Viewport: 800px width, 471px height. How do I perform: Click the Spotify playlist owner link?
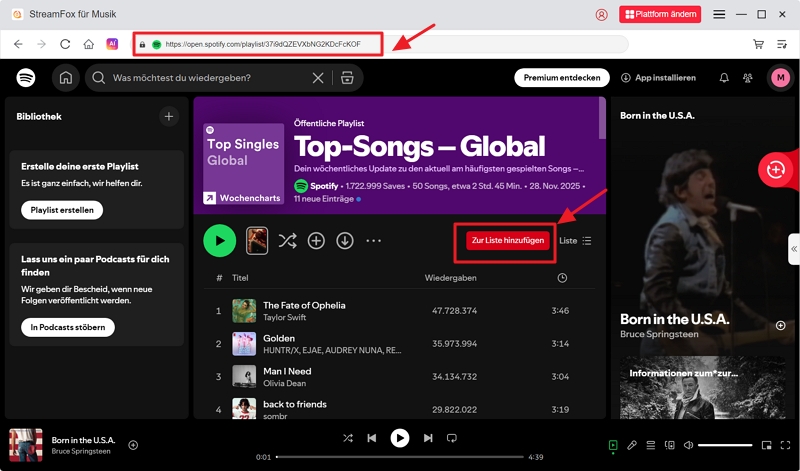[x=324, y=186]
